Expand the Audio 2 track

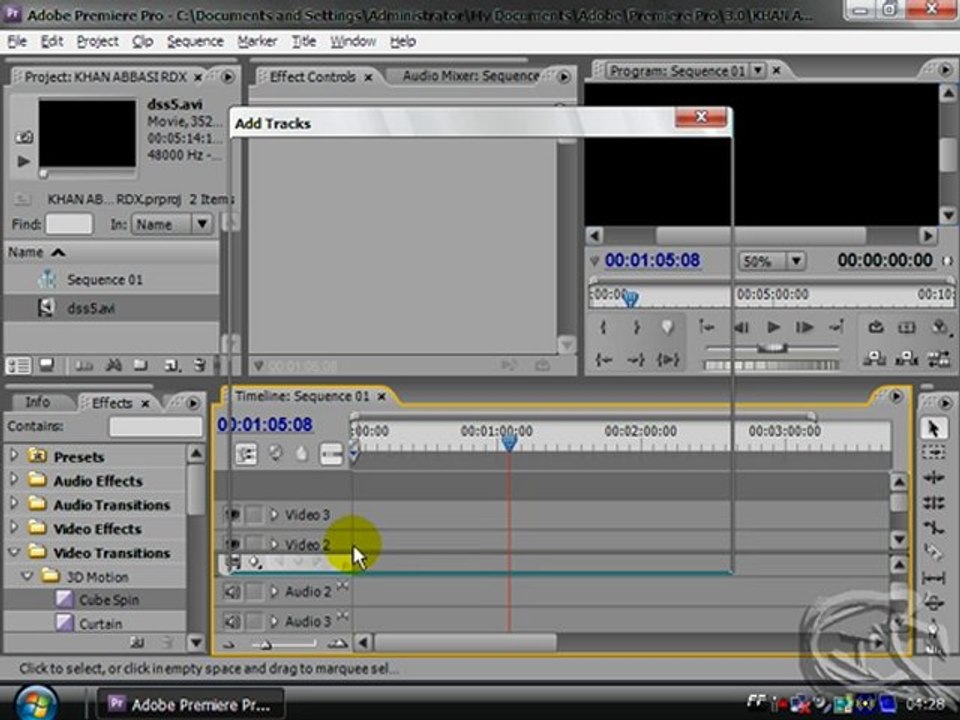pyautogui.click(x=274, y=591)
